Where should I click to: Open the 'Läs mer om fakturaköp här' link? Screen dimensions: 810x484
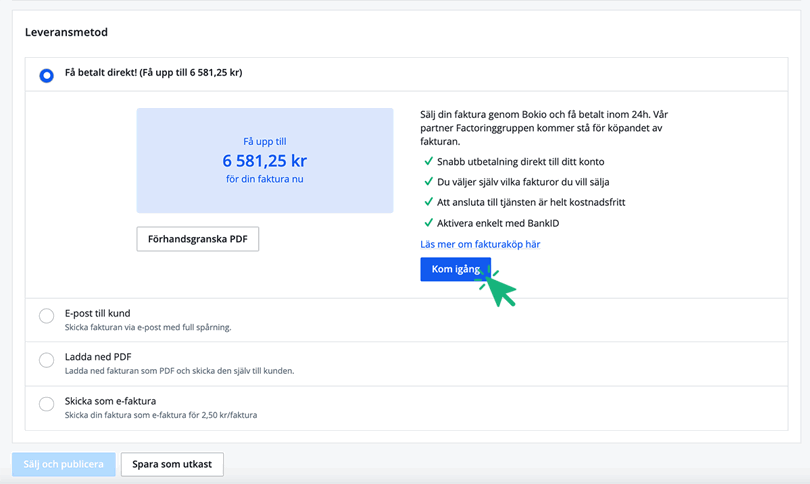pos(479,244)
